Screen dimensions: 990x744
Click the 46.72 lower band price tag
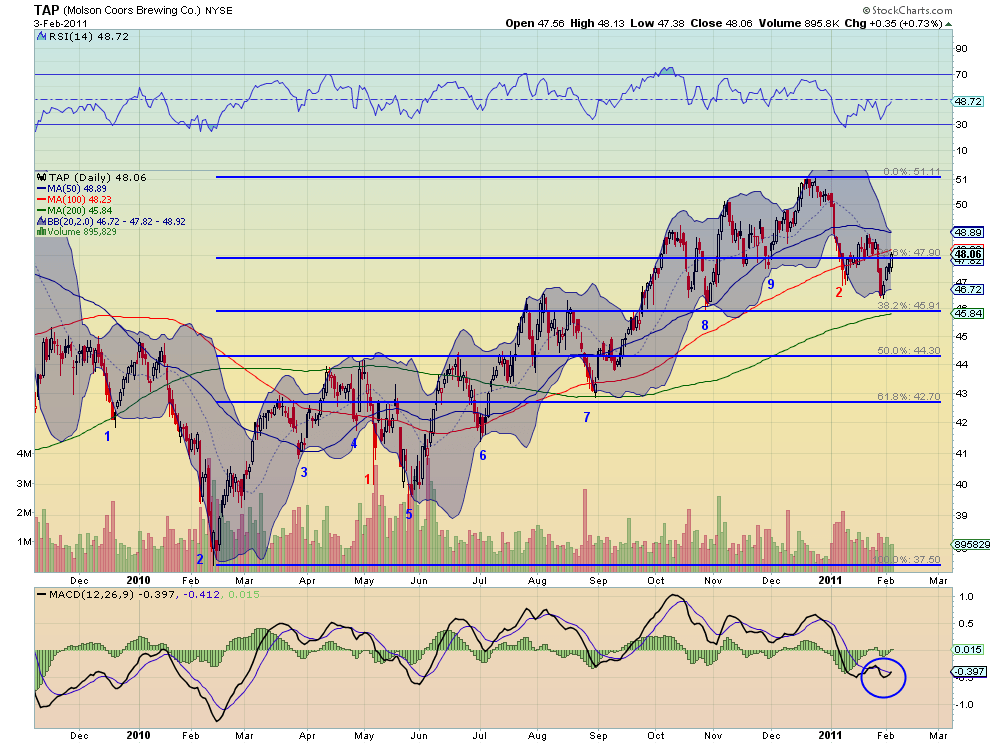[x=968, y=289]
